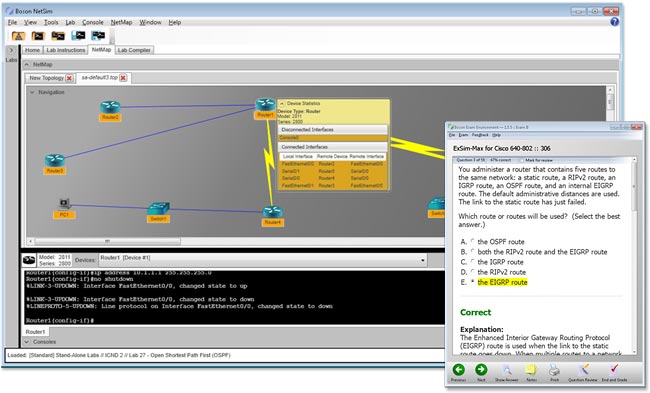This screenshot has height=393, width=650.
Task: Click the double orange console toolbar icon
Action: click(x=58, y=36)
